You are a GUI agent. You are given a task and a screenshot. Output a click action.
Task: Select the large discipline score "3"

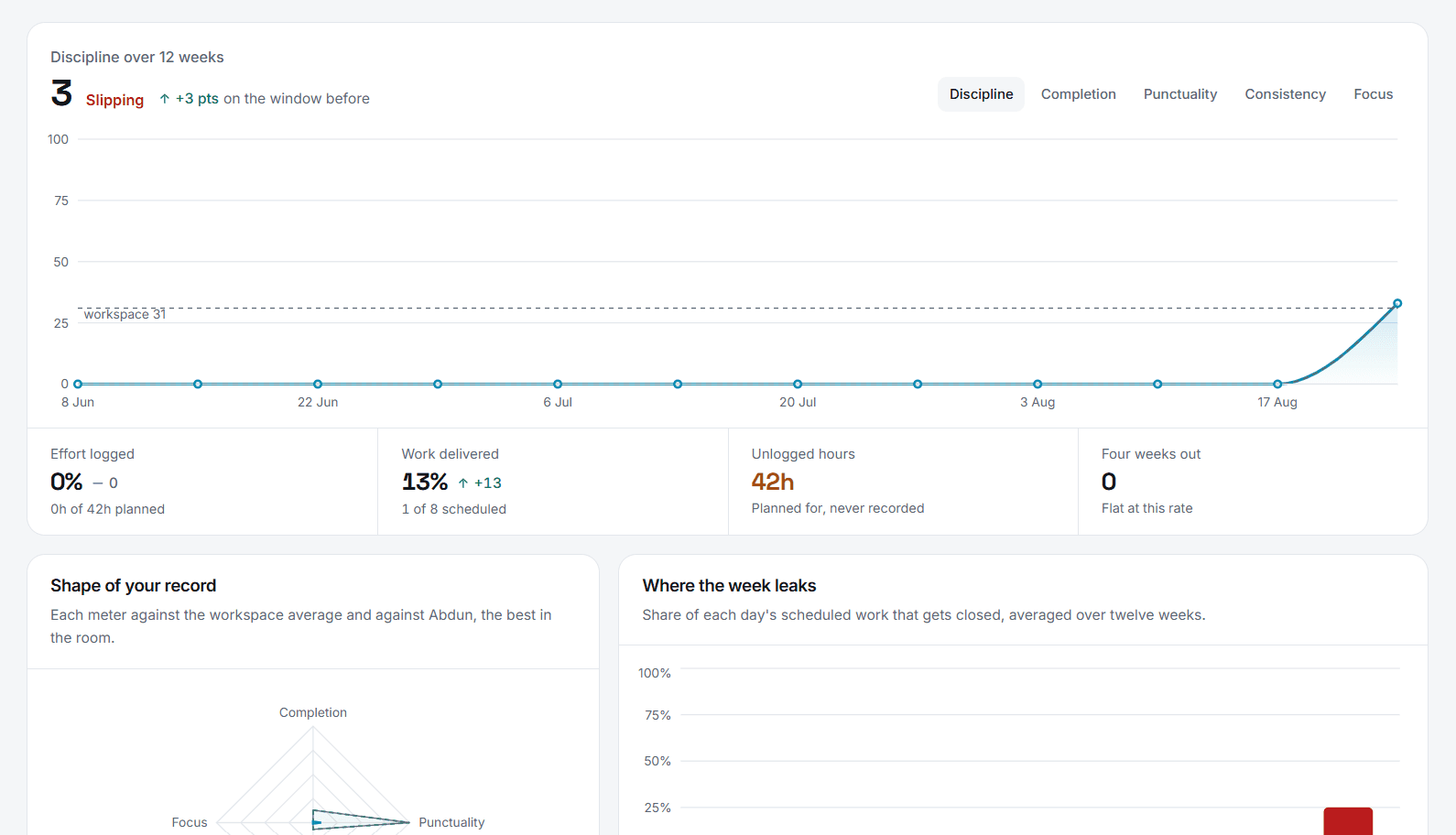coord(61,93)
